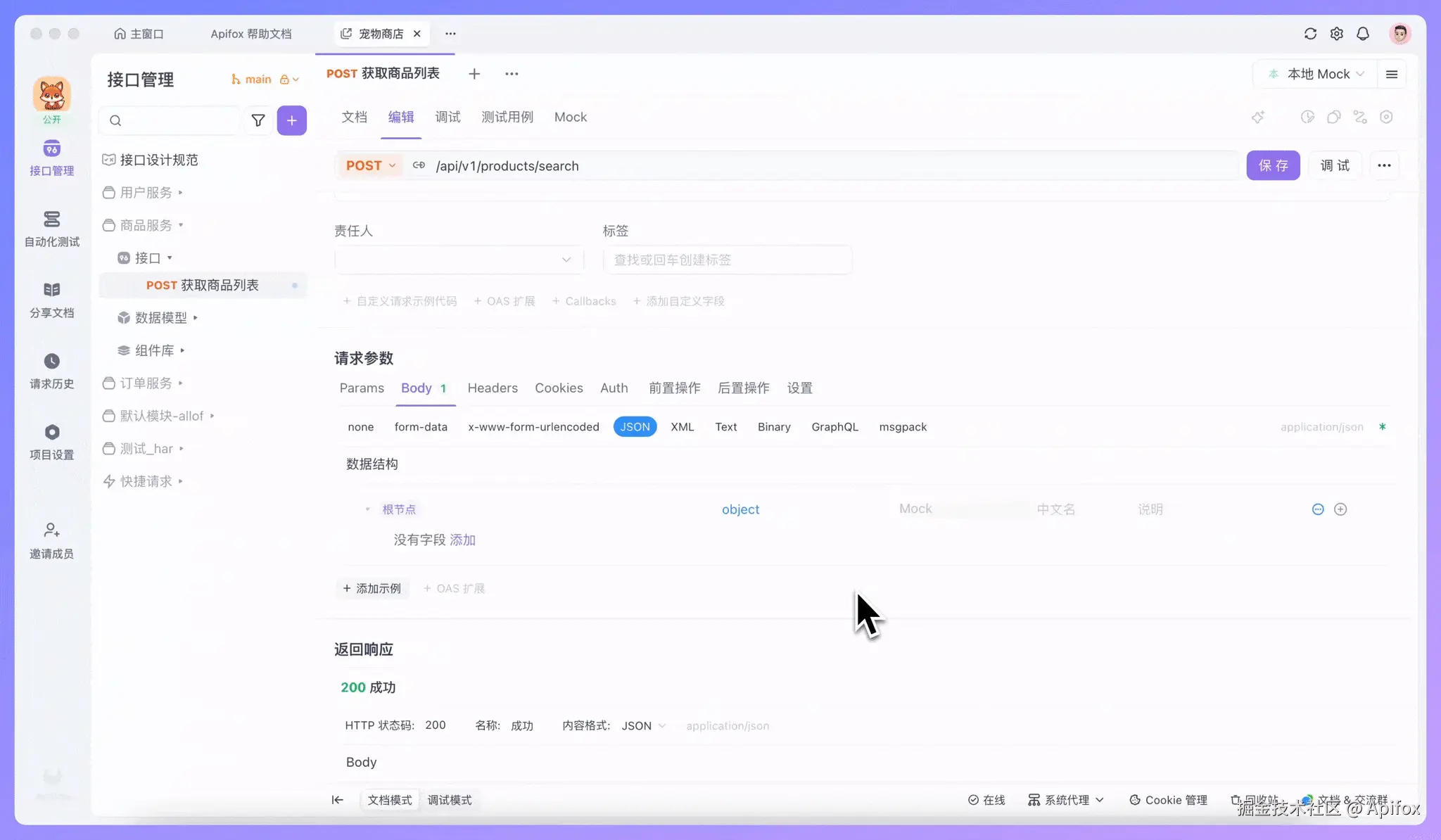
Task: Click the 添加 link under 根节点
Action: pos(462,540)
